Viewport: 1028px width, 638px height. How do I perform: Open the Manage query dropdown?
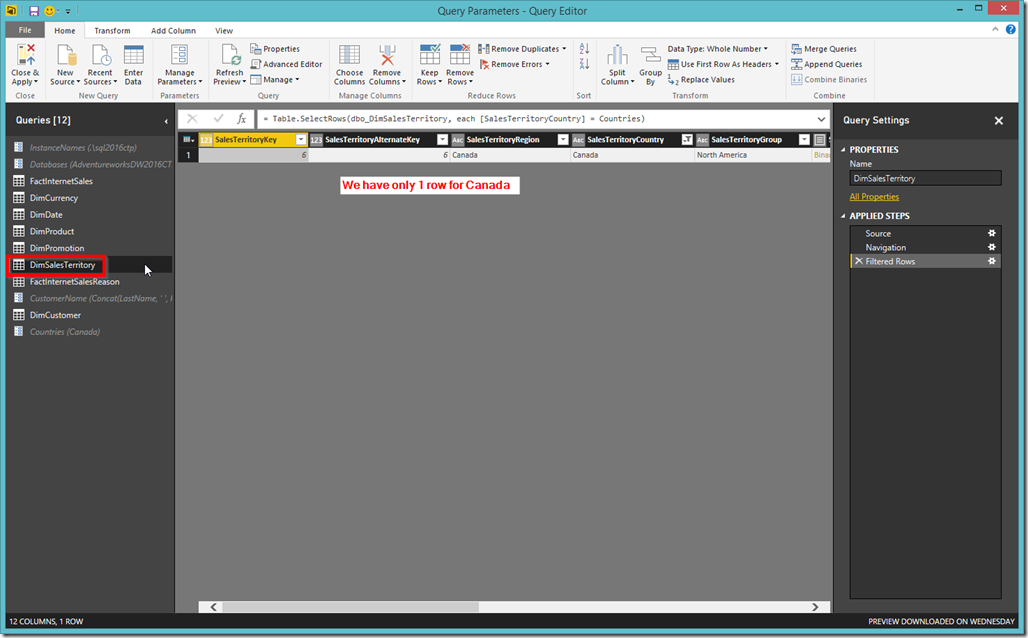(275, 79)
